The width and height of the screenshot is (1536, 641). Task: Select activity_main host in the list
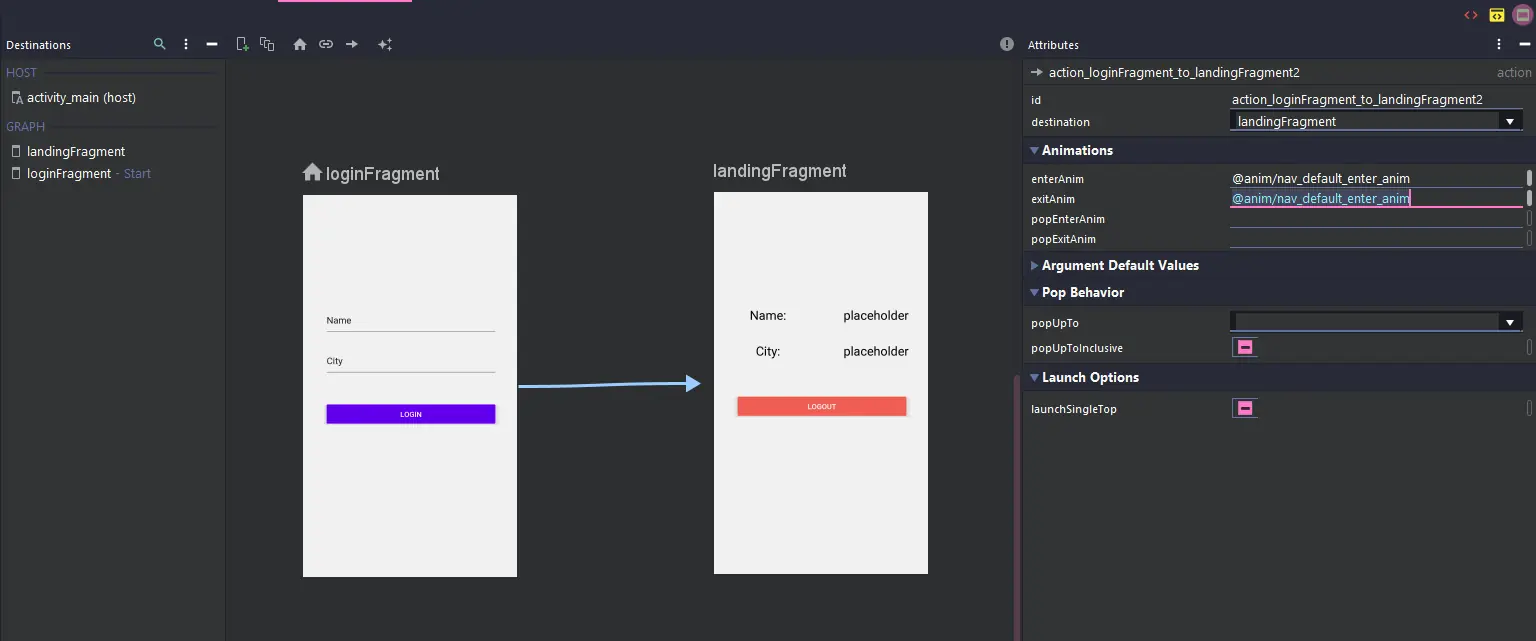81,98
